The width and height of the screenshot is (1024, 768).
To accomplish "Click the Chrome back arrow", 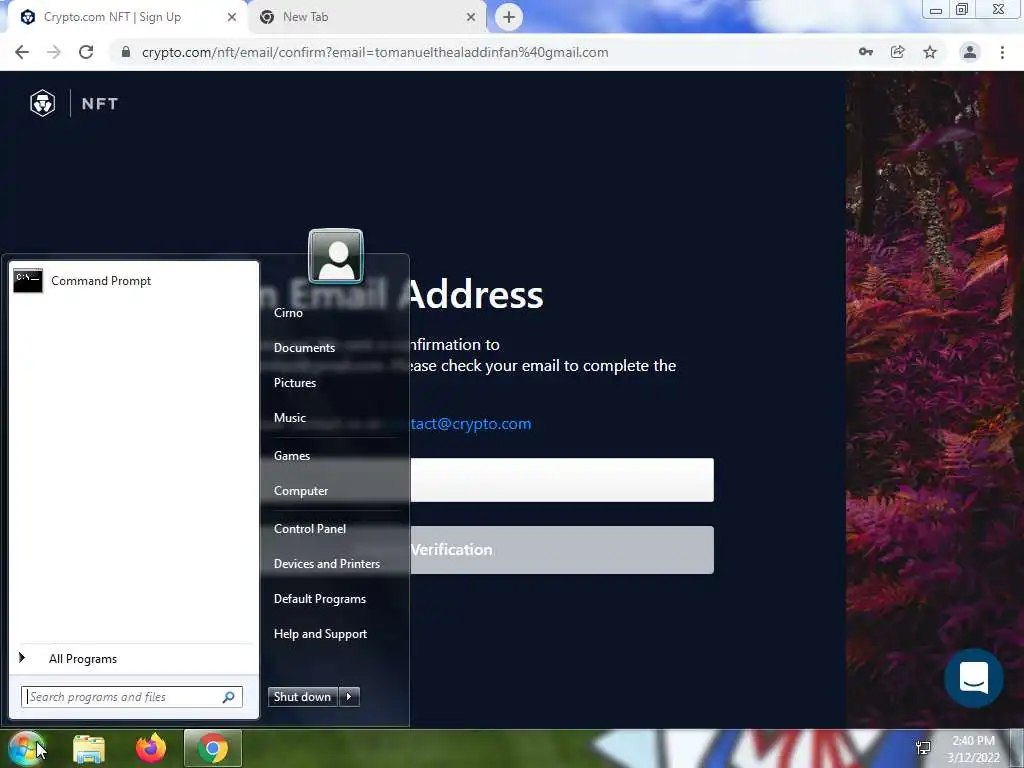I will pyautogui.click(x=22, y=52).
